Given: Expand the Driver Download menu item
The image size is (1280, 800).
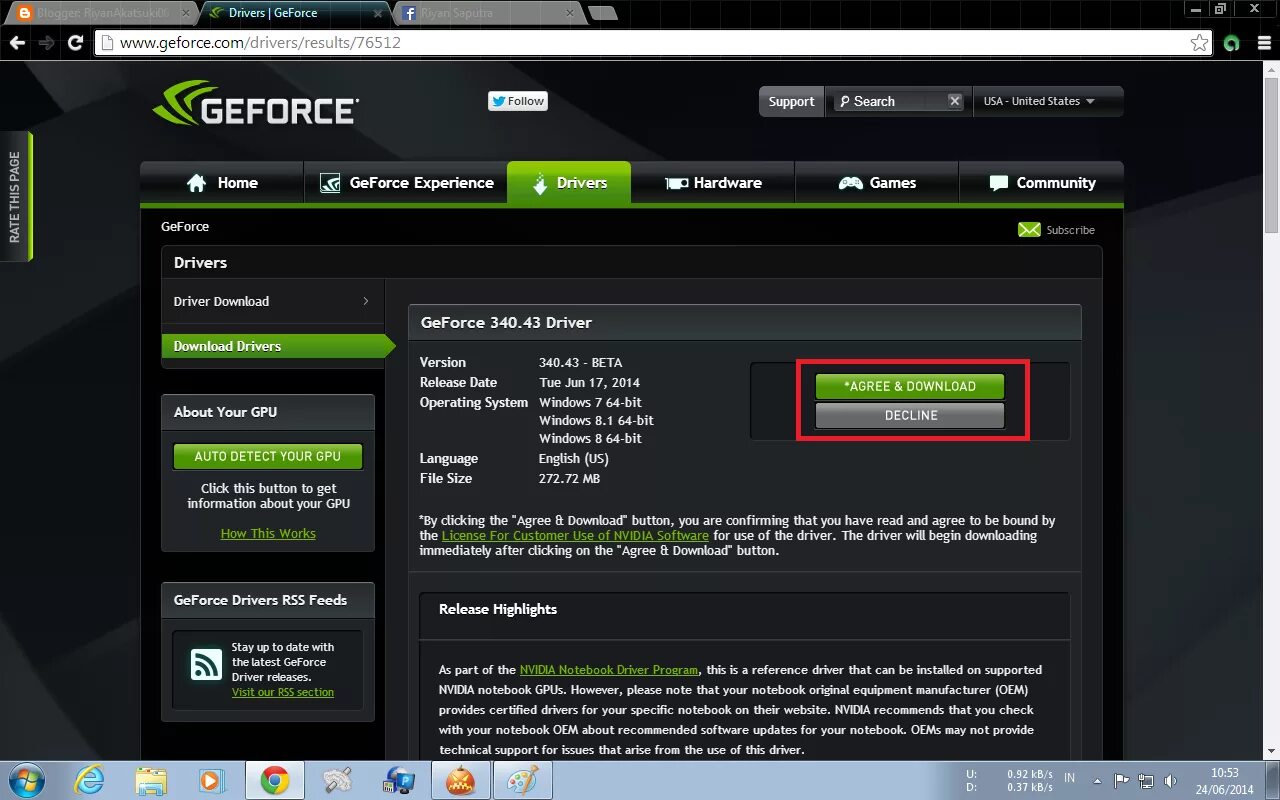Looking at the screenshot, I should (x=272, y=301).
